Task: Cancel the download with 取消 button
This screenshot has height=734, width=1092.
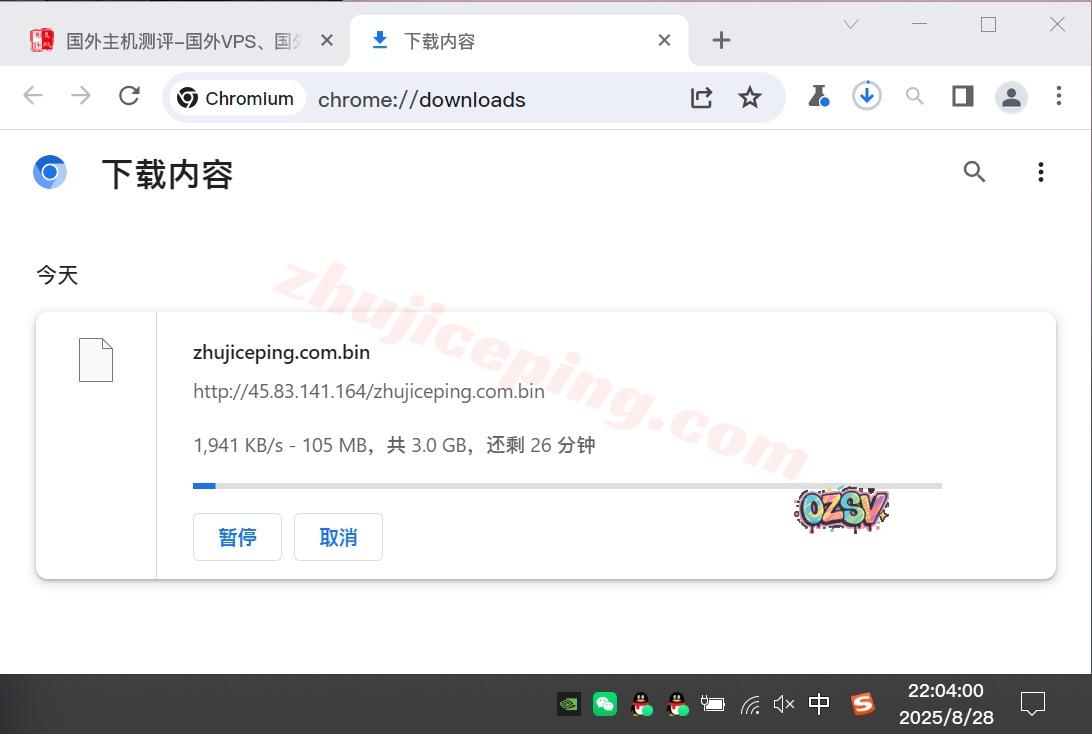Action: point(338,537)
